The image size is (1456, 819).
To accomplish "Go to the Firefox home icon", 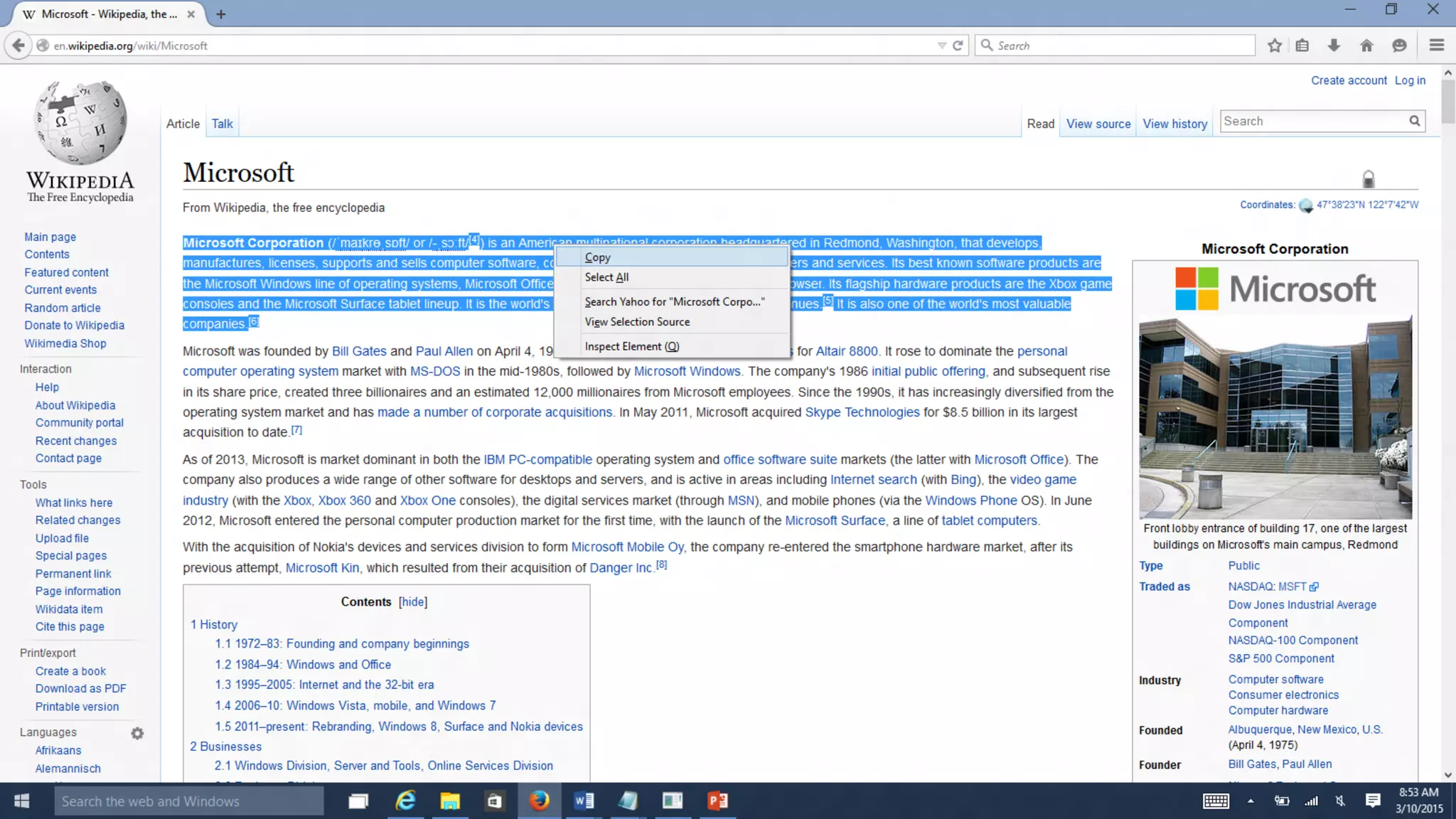I will tap(1366, 45).
